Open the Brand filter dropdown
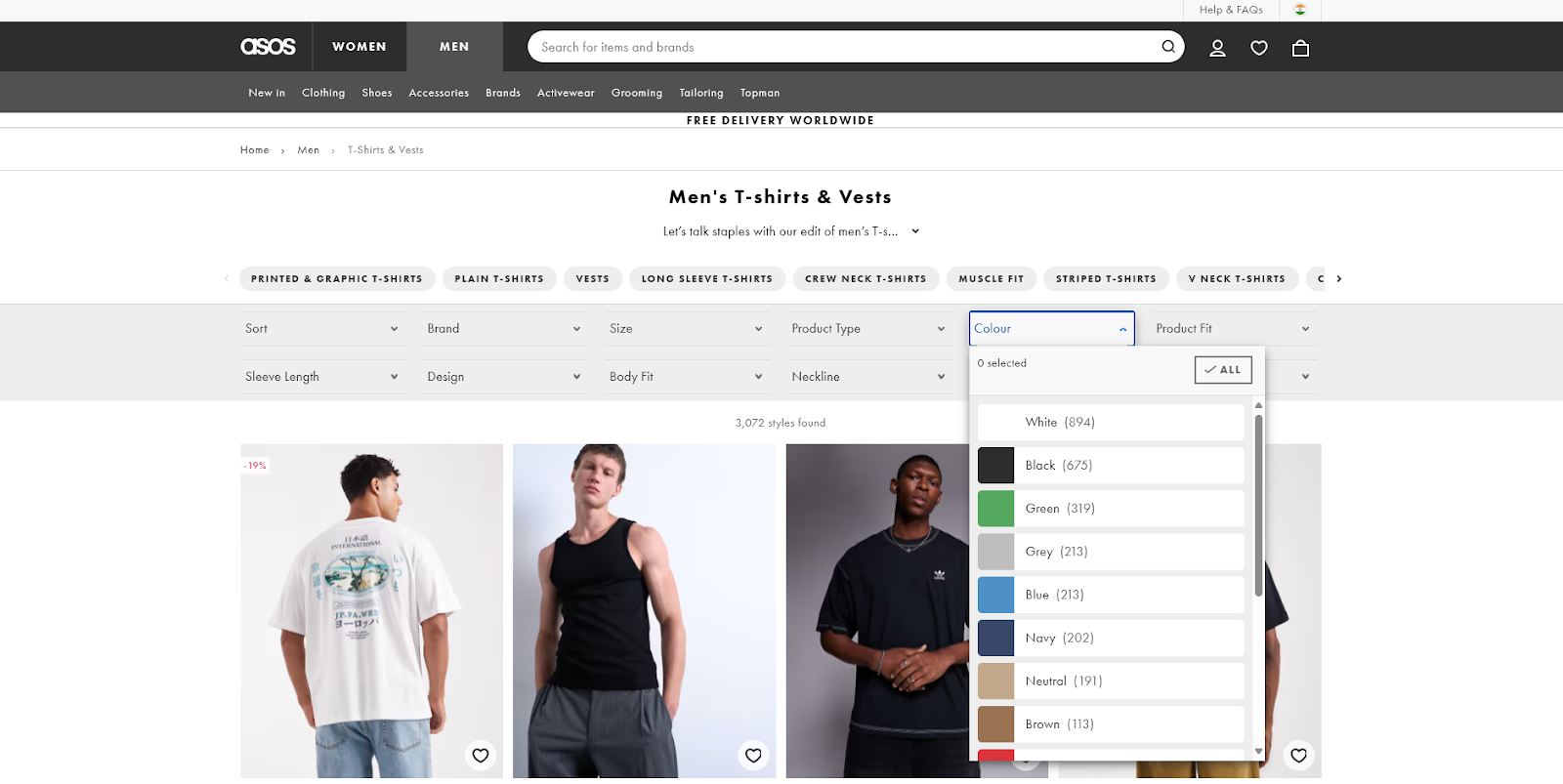The height and width of the screenshot is (784, 1563). tap(504, 329)
